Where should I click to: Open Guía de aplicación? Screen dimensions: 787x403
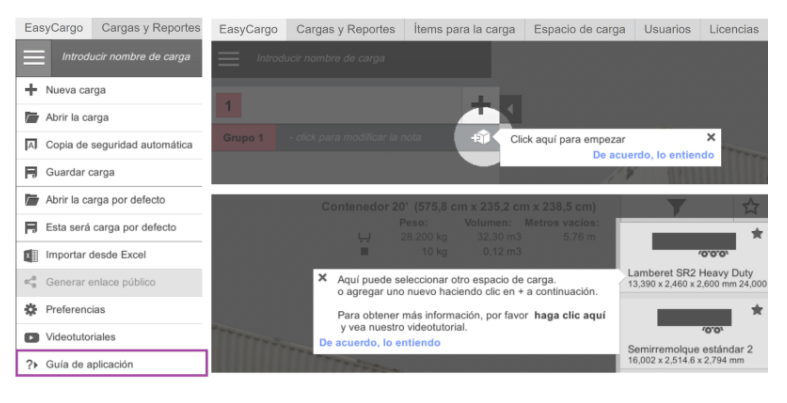tap(89, 364)
